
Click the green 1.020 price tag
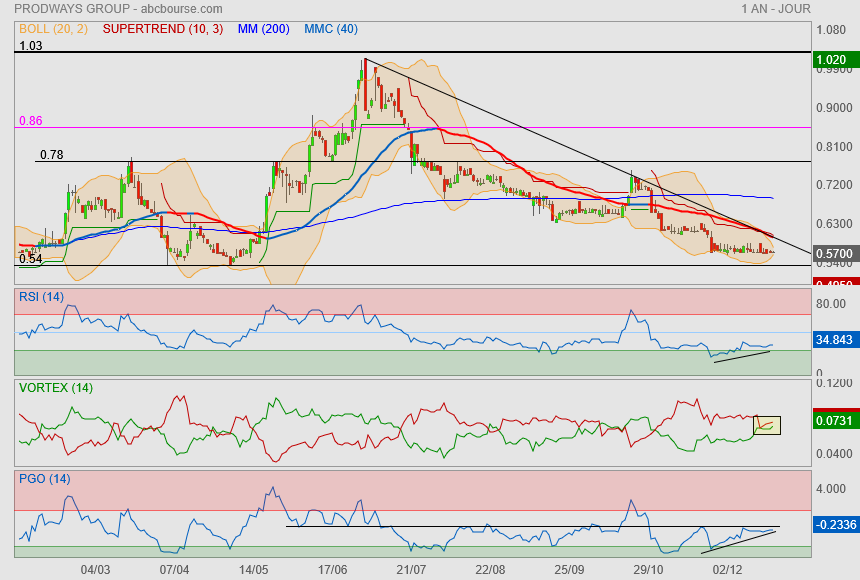point(832,59)
